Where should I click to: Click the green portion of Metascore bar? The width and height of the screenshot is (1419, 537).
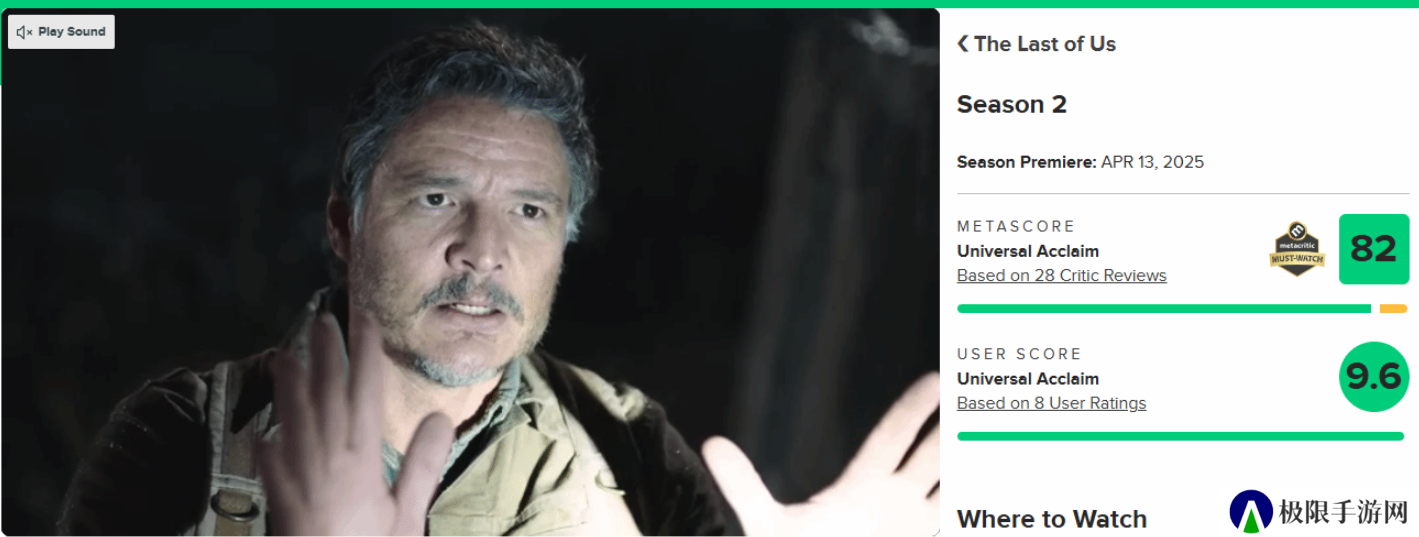click(x=1164, y=309)
